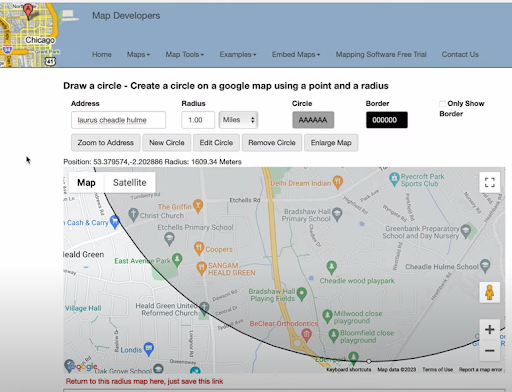Click the Christ Church marker icon

tap(133, 215)
